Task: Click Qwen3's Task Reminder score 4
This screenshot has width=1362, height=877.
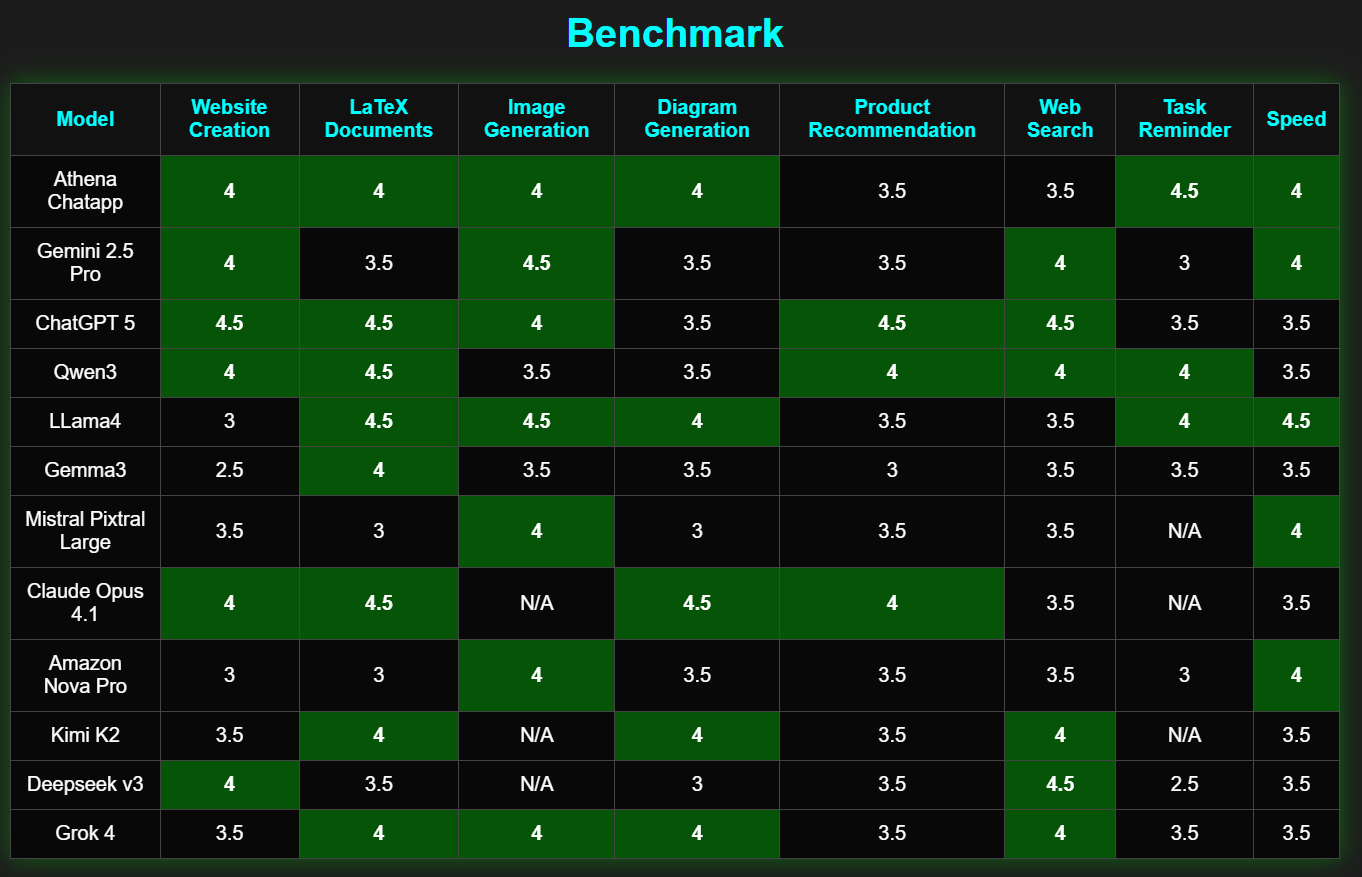Action: 1184,373
